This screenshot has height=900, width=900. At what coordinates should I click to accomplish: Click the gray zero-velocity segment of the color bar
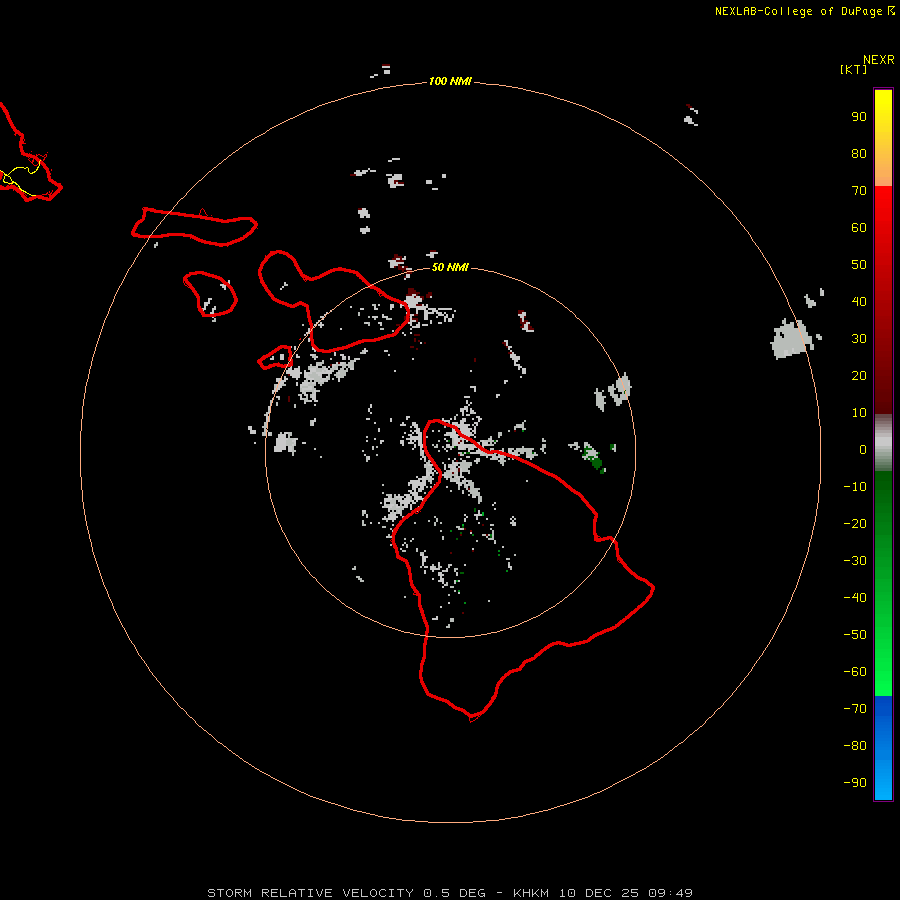883,443
